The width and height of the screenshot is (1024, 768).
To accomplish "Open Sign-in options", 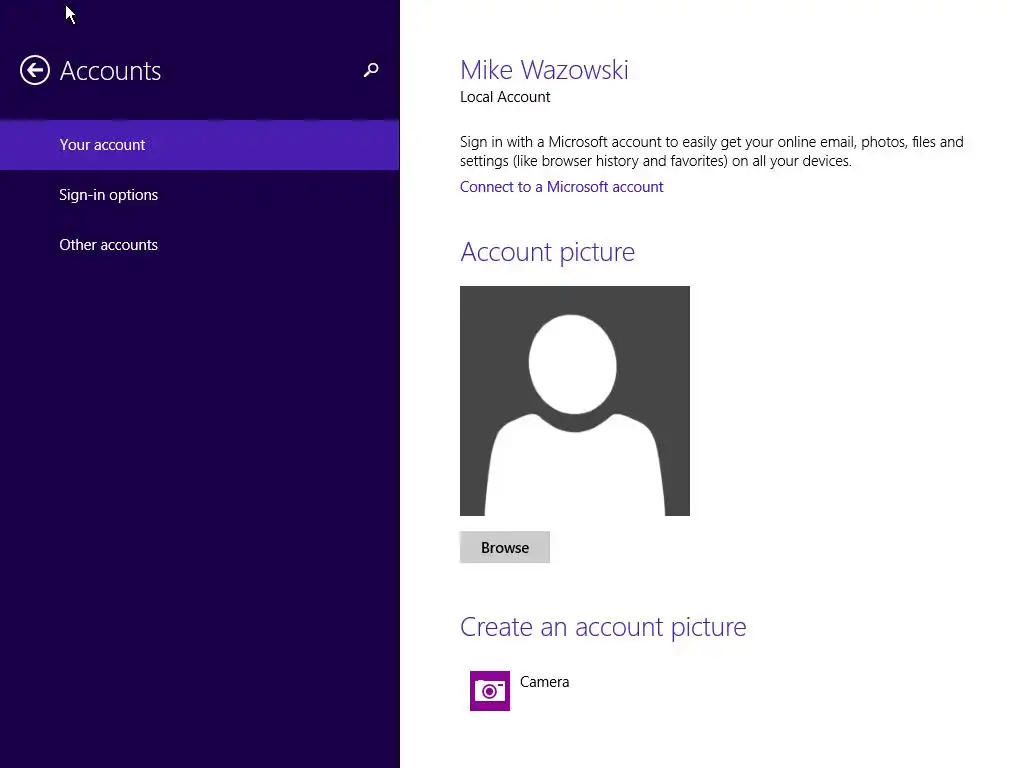I will click(200, 195).
